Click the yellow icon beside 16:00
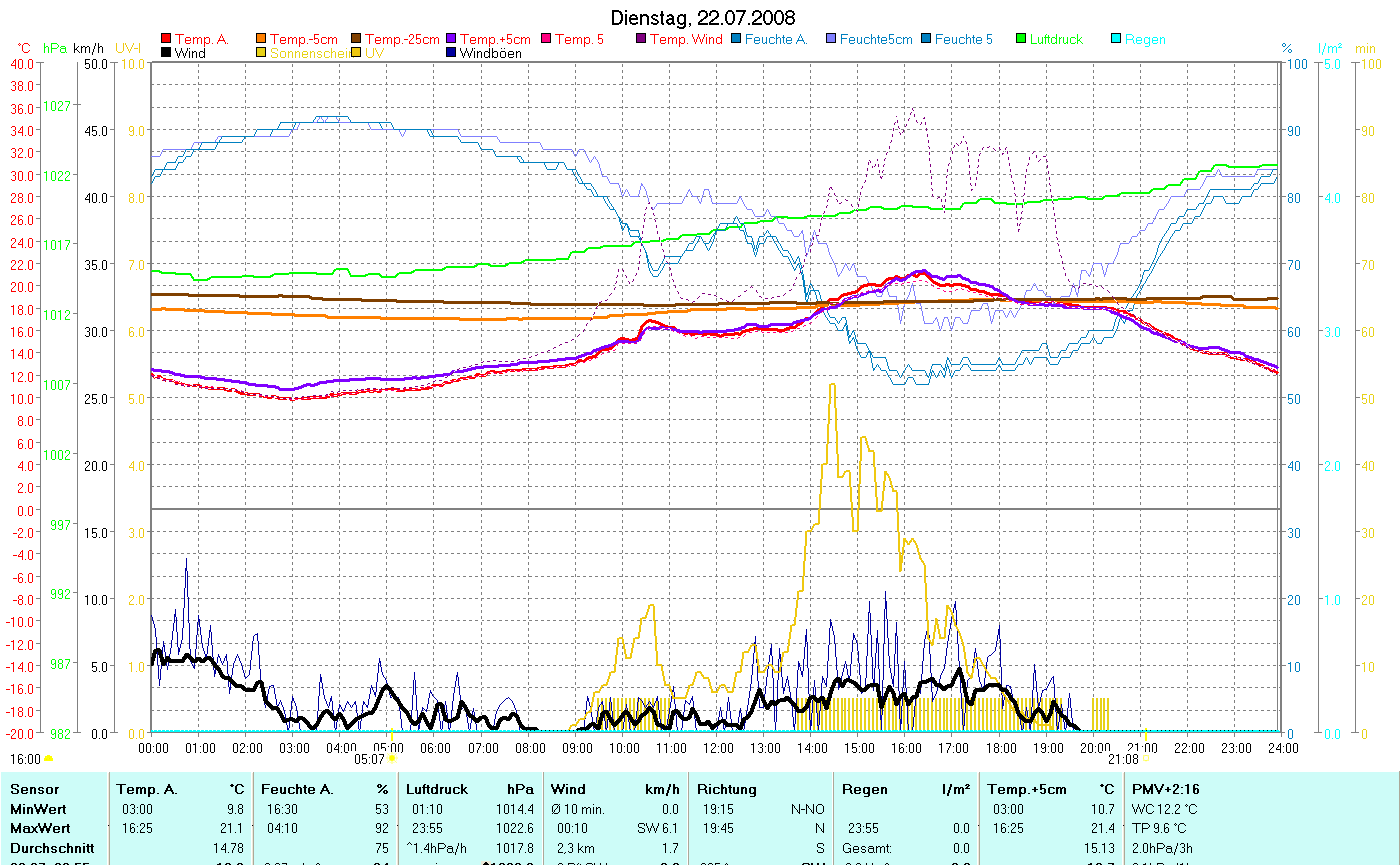The width and height of the screenshot is (1400, 865). click(x=49, y=759)
